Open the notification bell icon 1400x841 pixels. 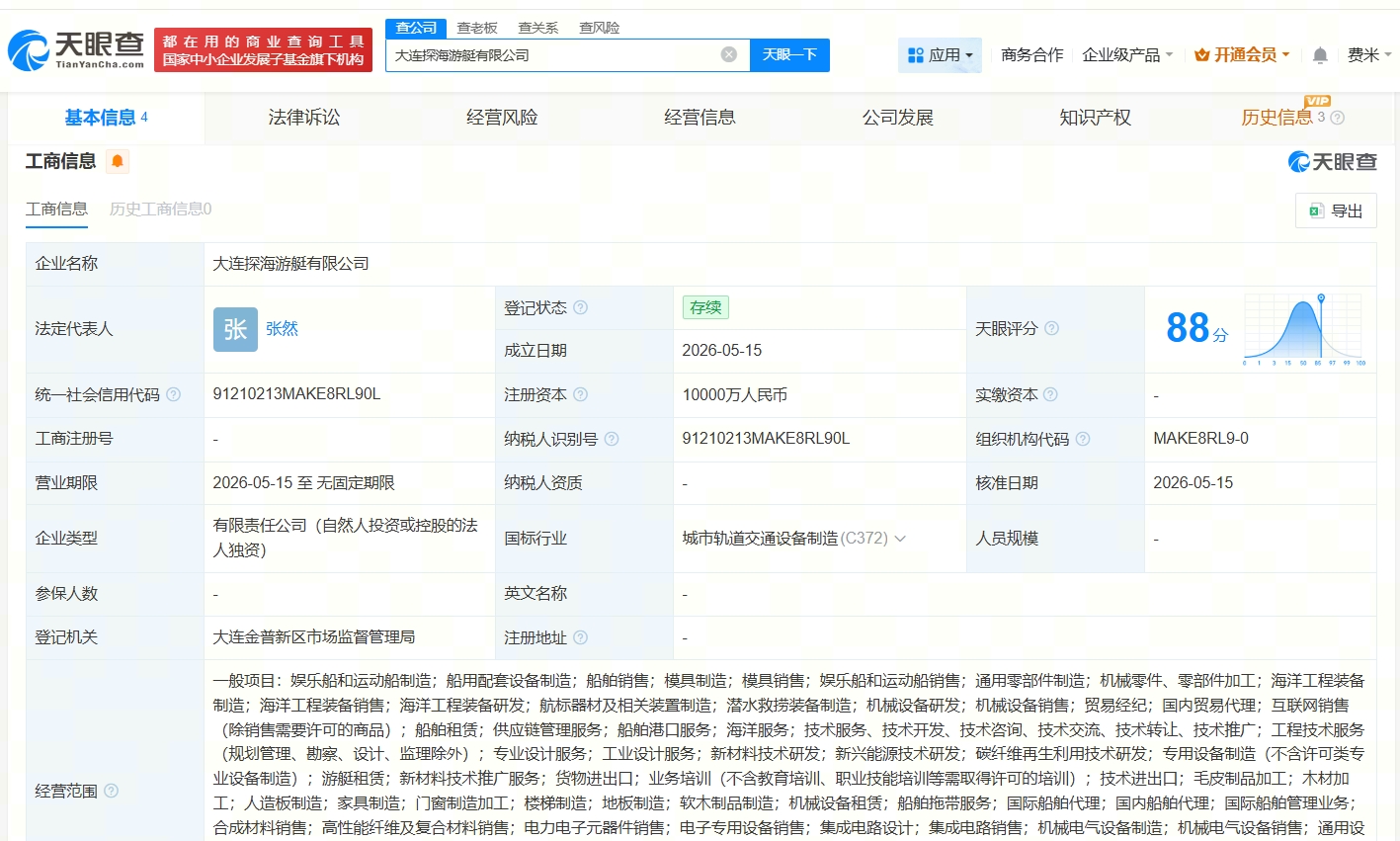click(1320, 55)
